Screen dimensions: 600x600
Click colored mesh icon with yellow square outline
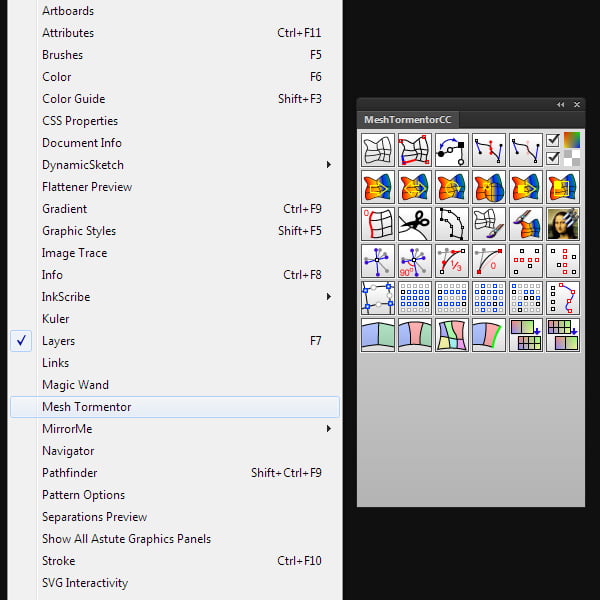(563, 187)
